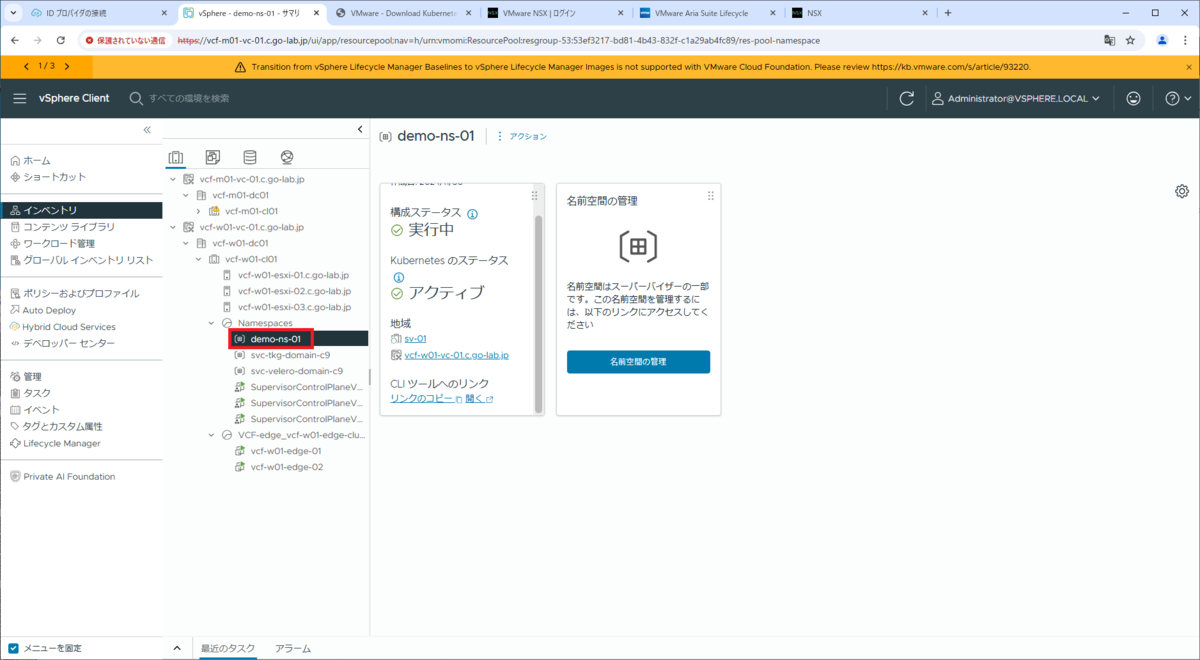Select vcf-w01-edge-01 VM in tree
The image size is (1200, 660).
point(286,451)
